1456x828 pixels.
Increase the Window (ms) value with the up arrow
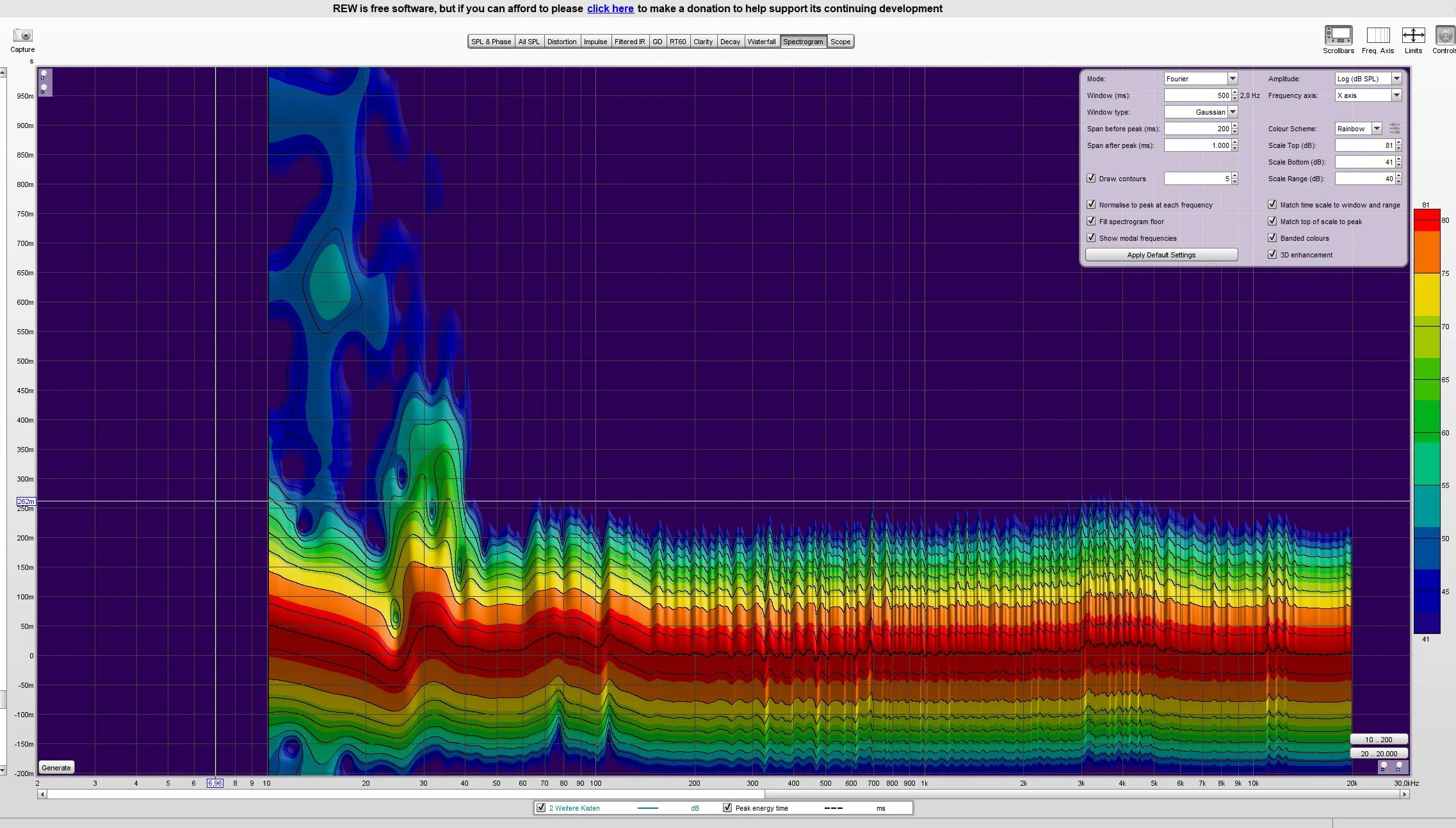1234,93
